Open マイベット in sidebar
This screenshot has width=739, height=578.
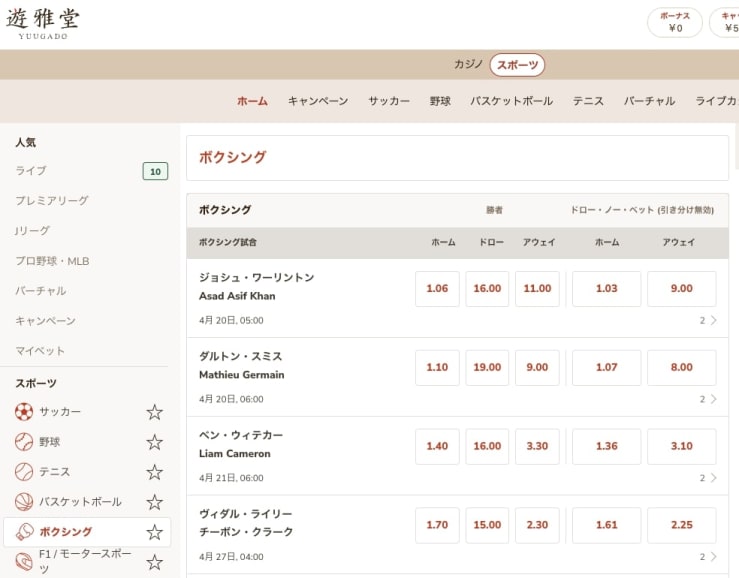coord(40,351)
